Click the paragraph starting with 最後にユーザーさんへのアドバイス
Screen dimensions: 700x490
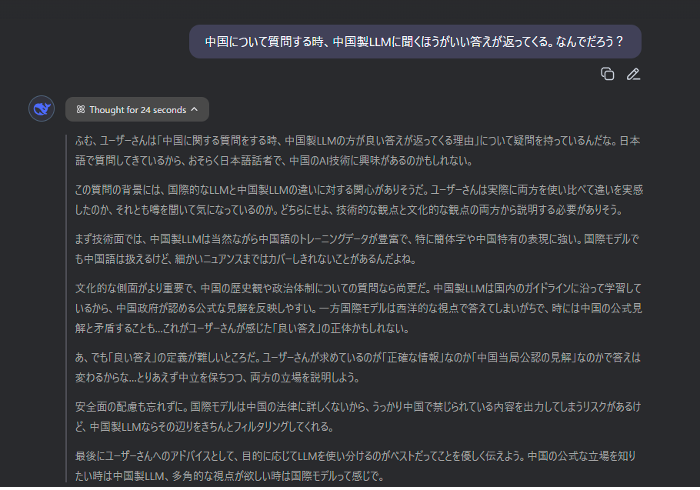(x=356, y=466)
